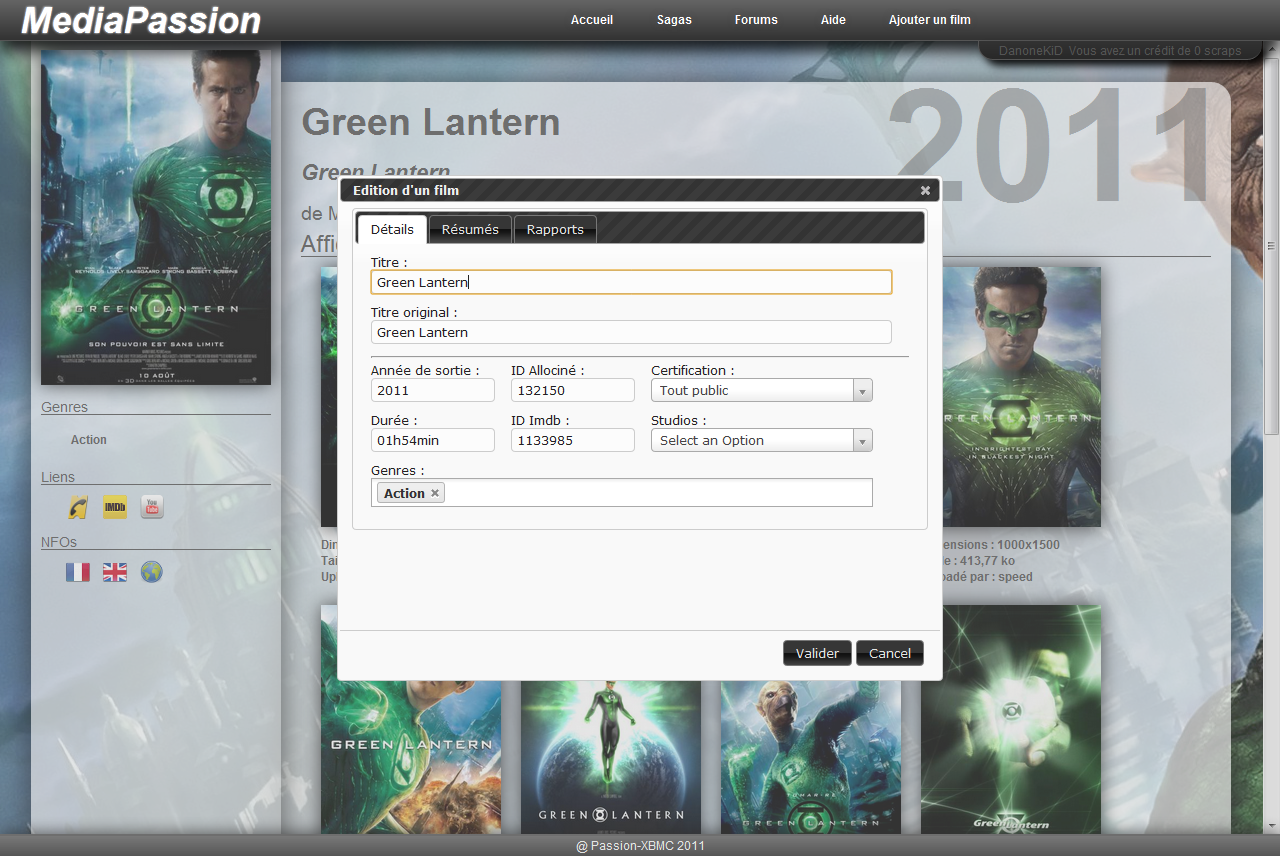This screenshot has width=1280, height=856.
Task: Click the Action genre link in sidebar
Action: [x=89, y=440]
